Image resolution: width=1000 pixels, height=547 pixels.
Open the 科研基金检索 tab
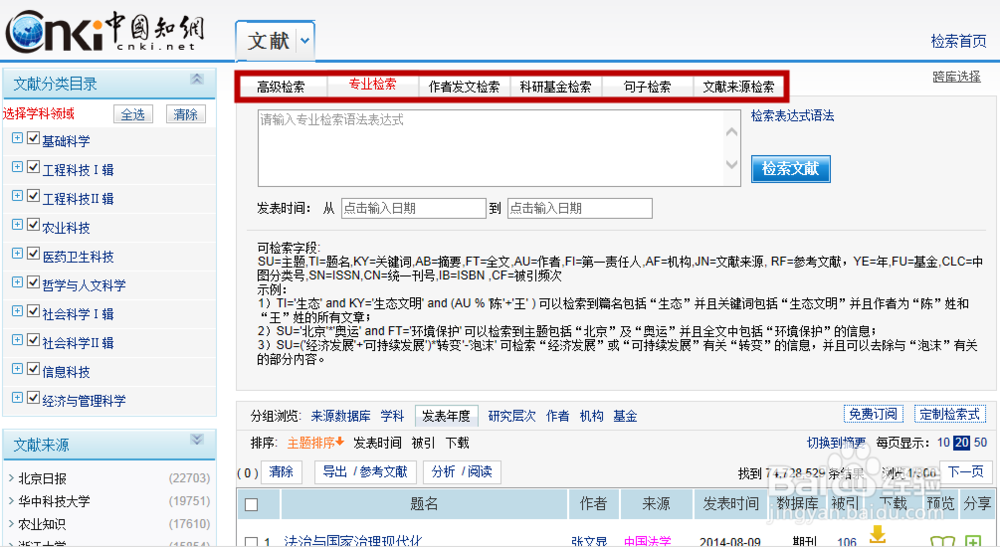555,87
